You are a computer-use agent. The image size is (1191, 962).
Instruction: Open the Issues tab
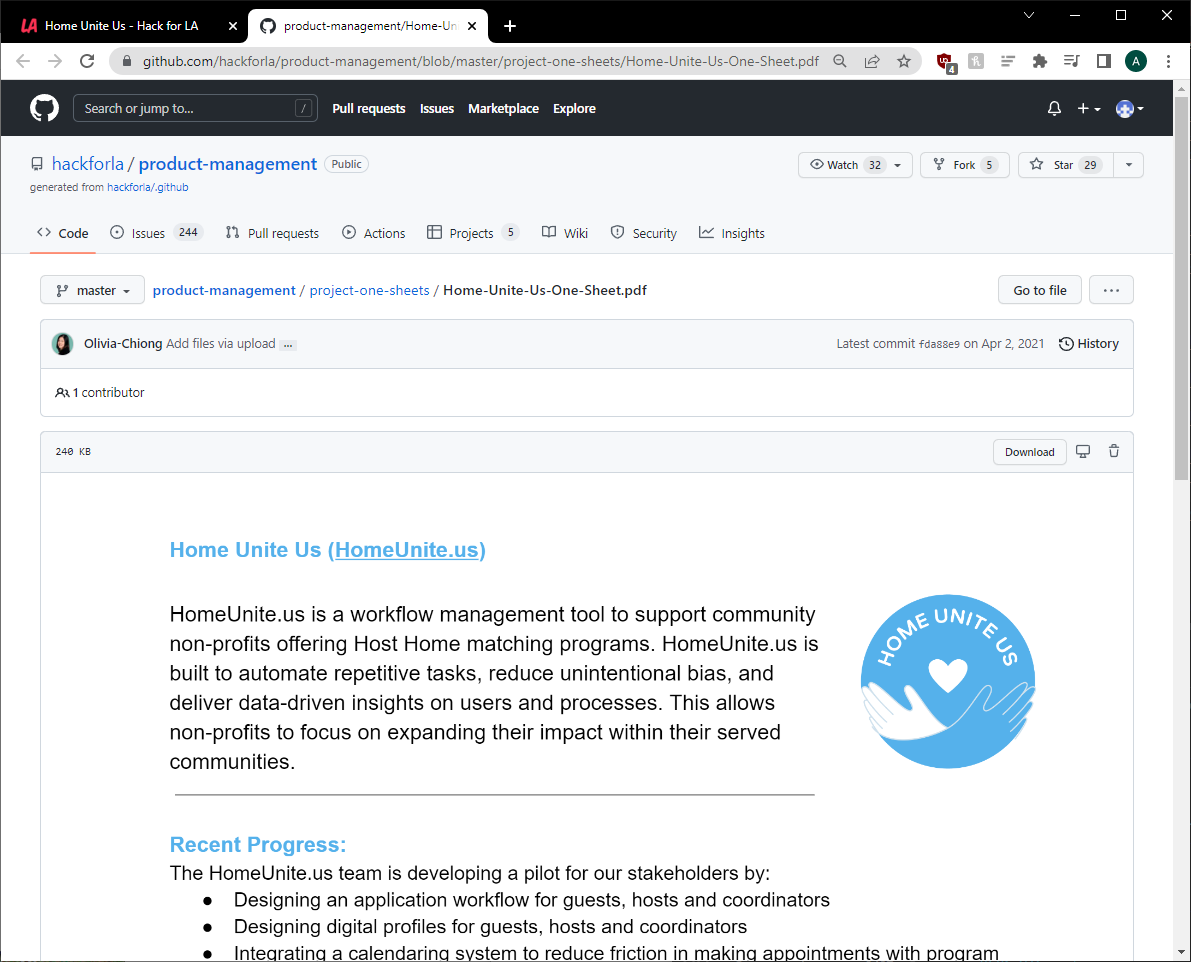tap(156, 233)
